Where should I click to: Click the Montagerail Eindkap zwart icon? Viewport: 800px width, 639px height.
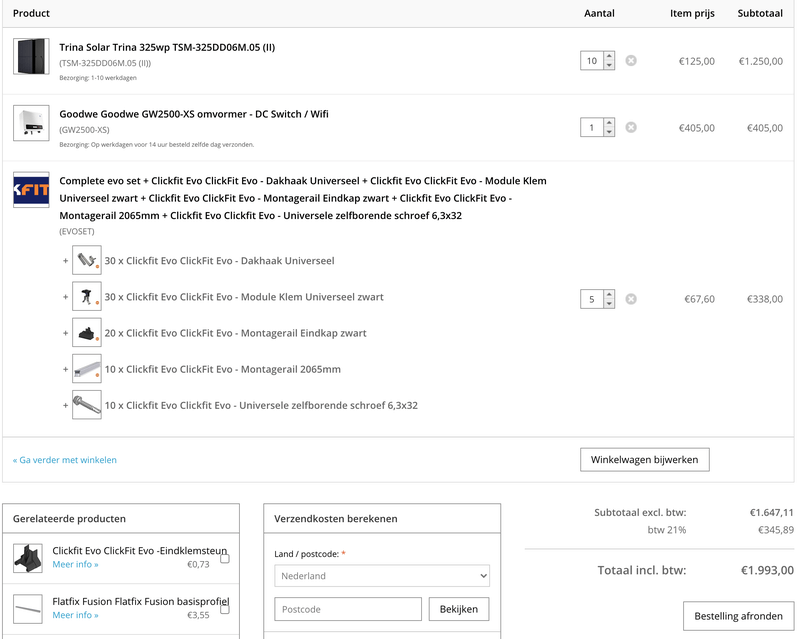tap(87, 333)
